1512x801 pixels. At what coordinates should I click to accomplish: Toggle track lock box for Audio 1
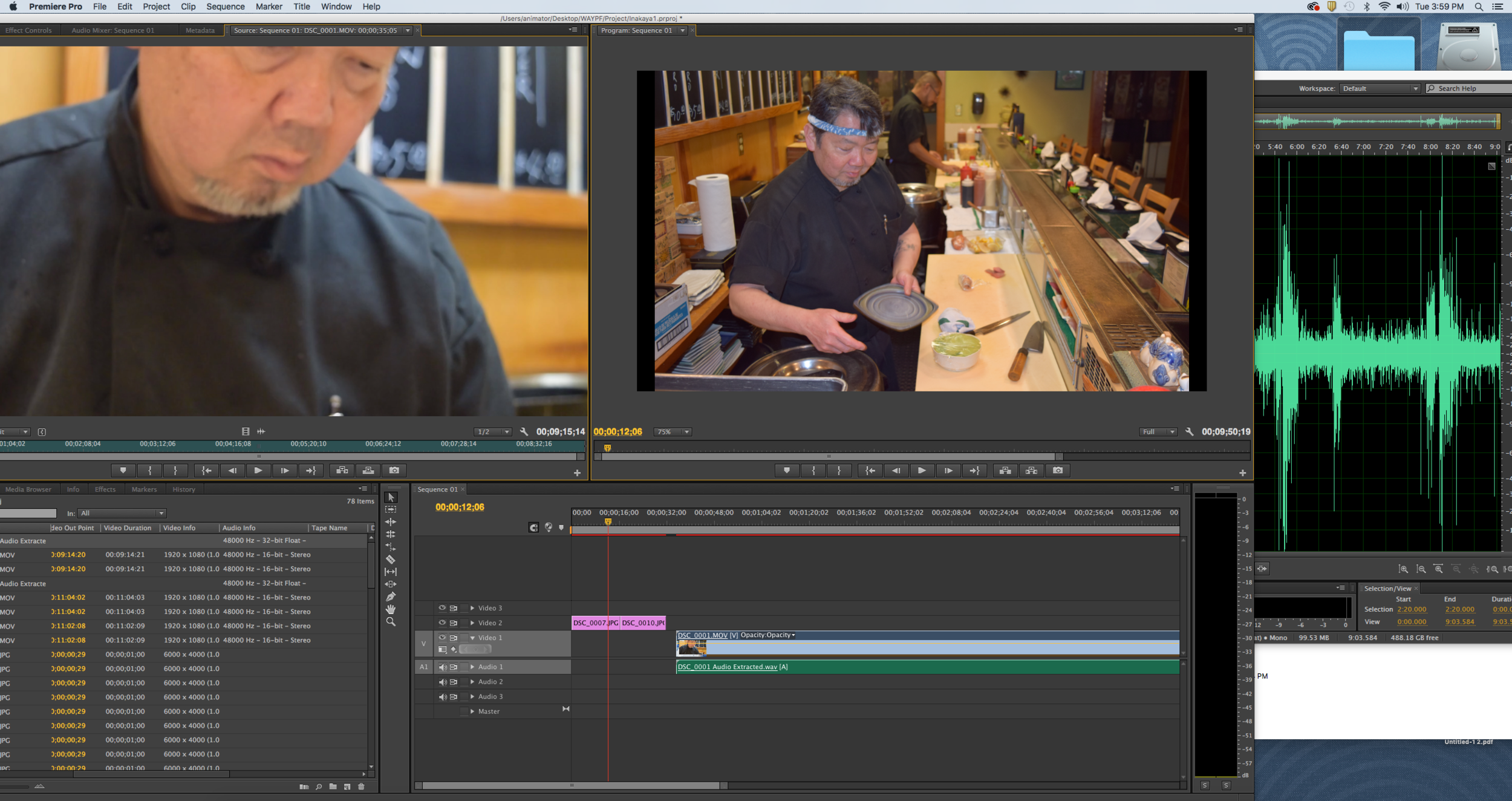point(464,667)
